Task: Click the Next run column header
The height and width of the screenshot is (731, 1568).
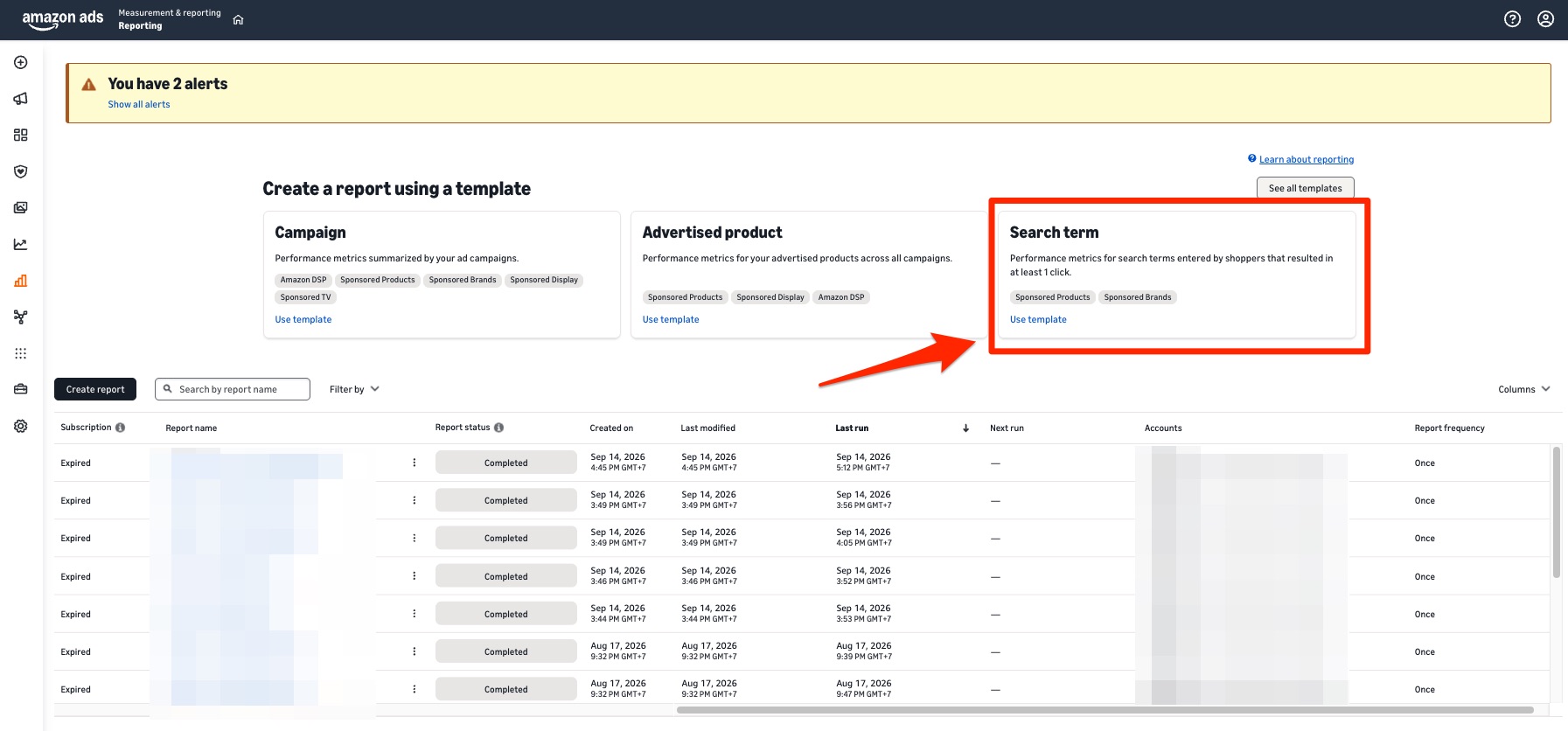Action: pyautogui.click(x=1007, y=428)
